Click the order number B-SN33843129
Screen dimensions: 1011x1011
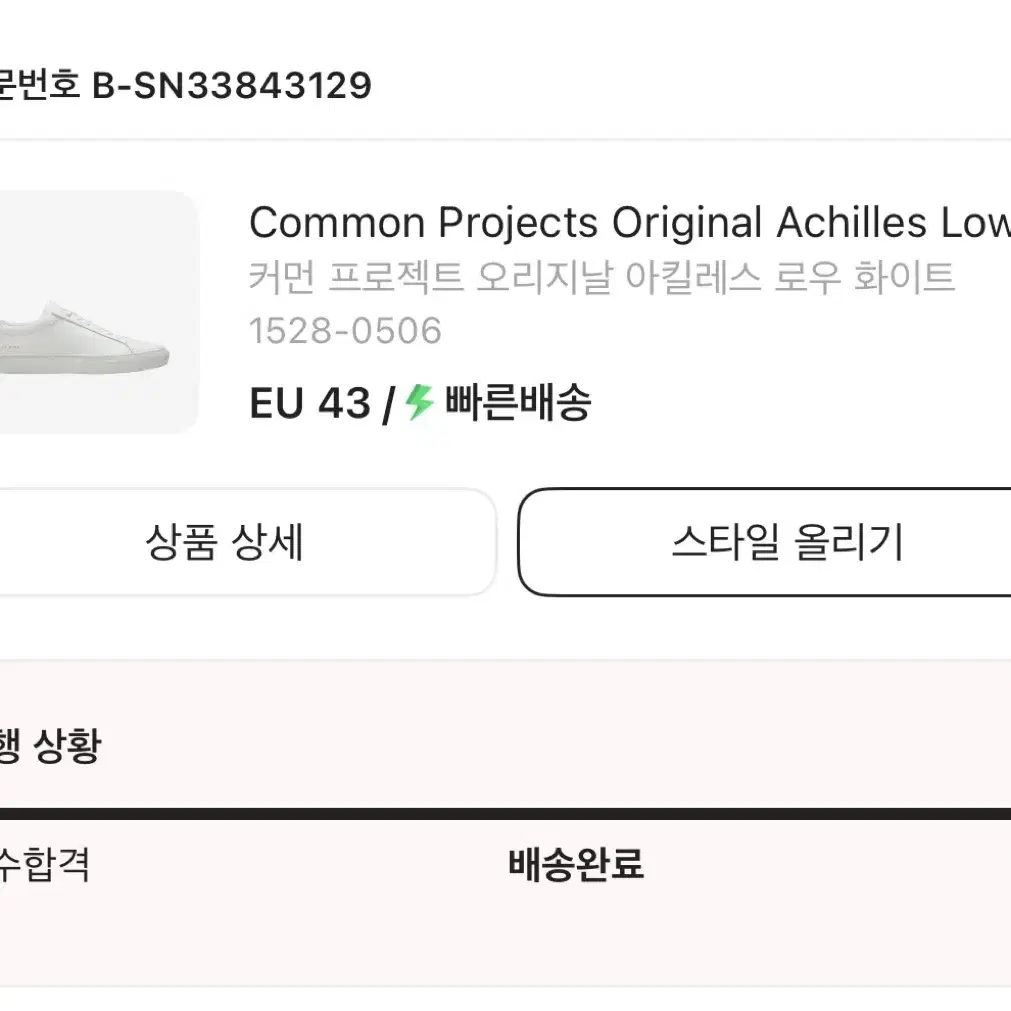click(232, 85)
